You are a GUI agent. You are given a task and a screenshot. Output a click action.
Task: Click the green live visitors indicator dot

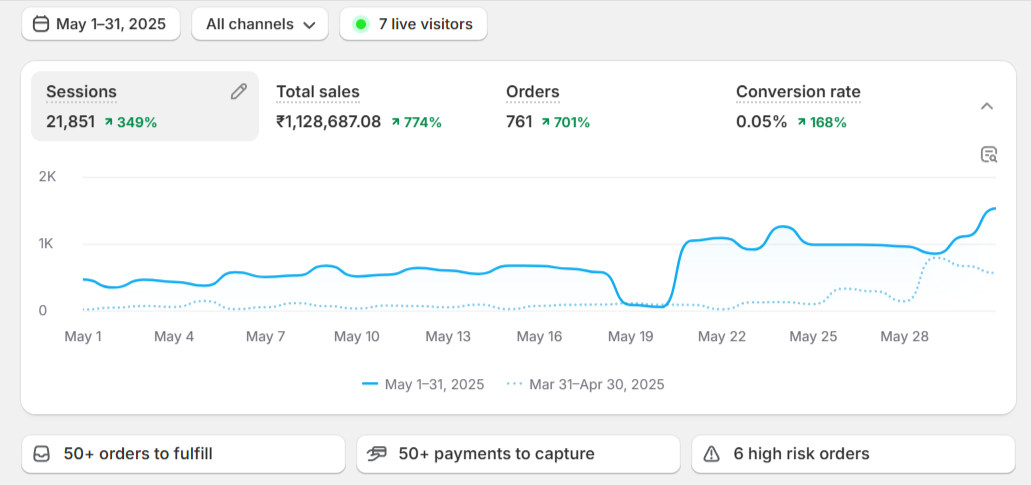point(361,24)
